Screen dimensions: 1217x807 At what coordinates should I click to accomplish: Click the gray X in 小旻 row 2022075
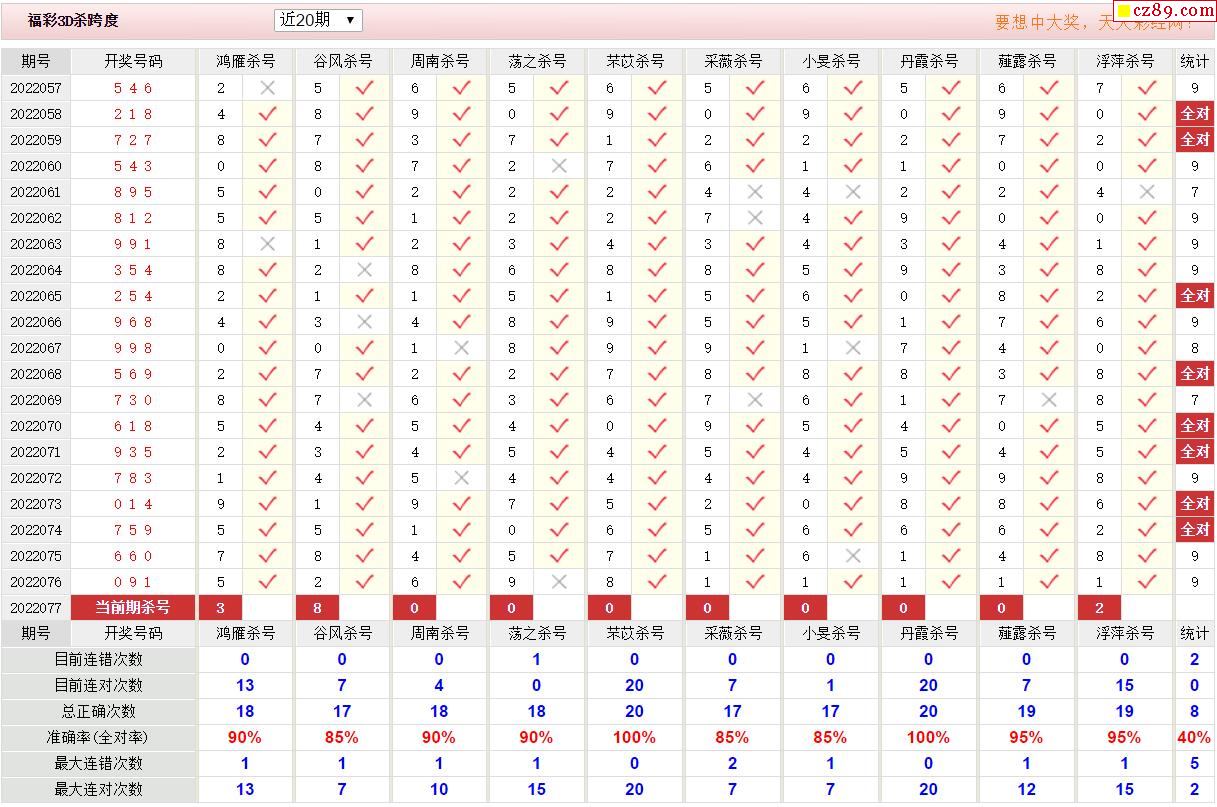(853, 556)
